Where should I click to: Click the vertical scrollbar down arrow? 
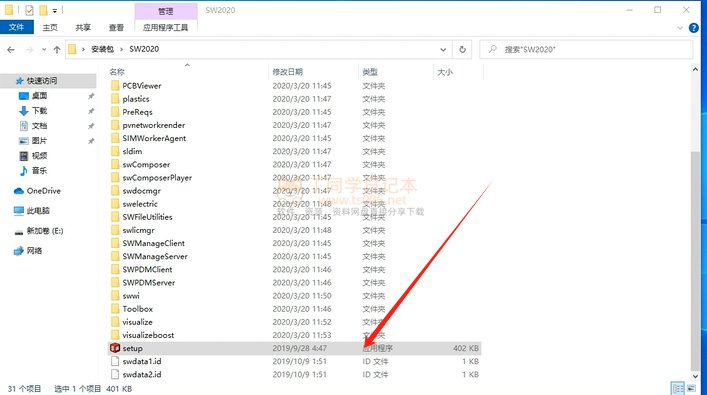[695, 377]
